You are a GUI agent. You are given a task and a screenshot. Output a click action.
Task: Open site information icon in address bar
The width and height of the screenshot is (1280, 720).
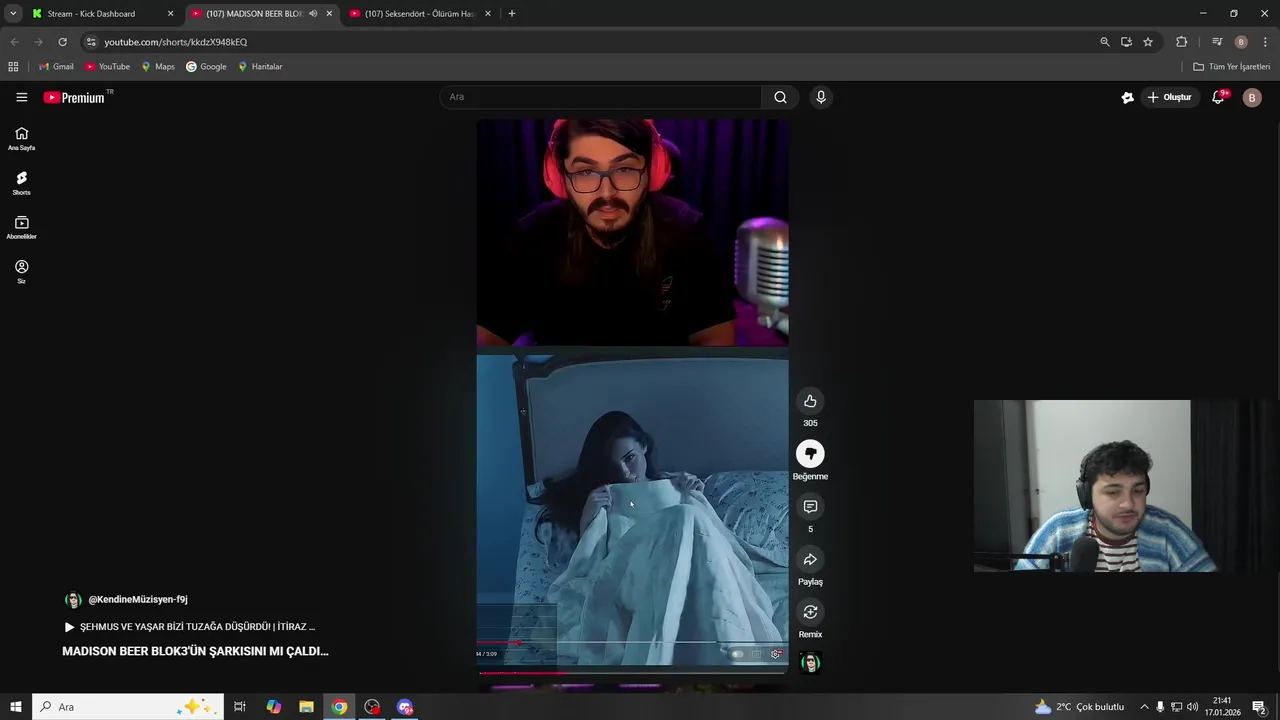point(91,42)
